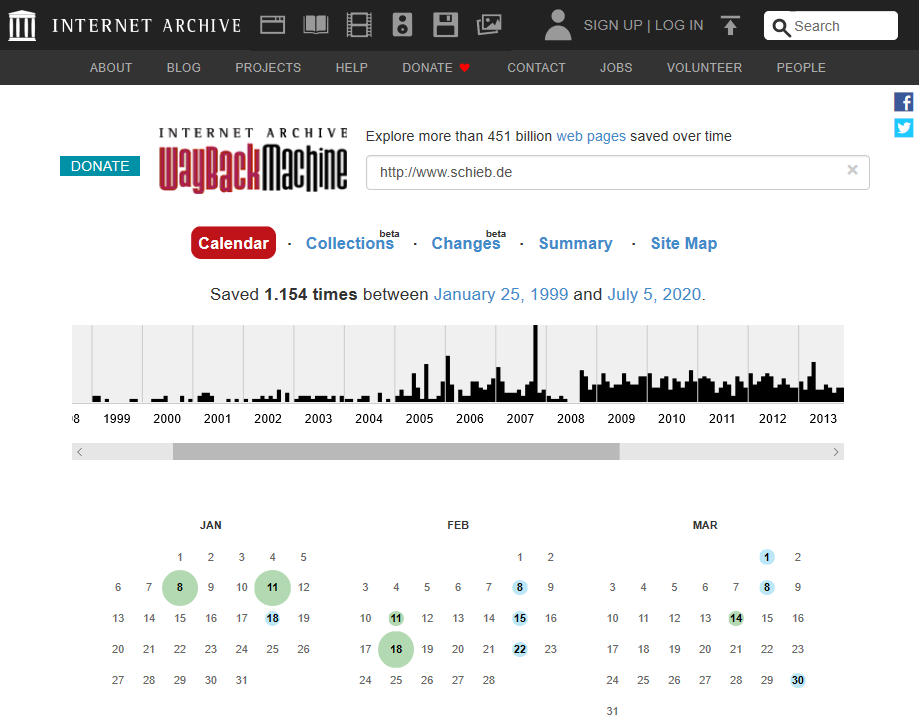Open the Images icon
The width and height of the screenshot is (919, 720).
click(x=489, y=25)
